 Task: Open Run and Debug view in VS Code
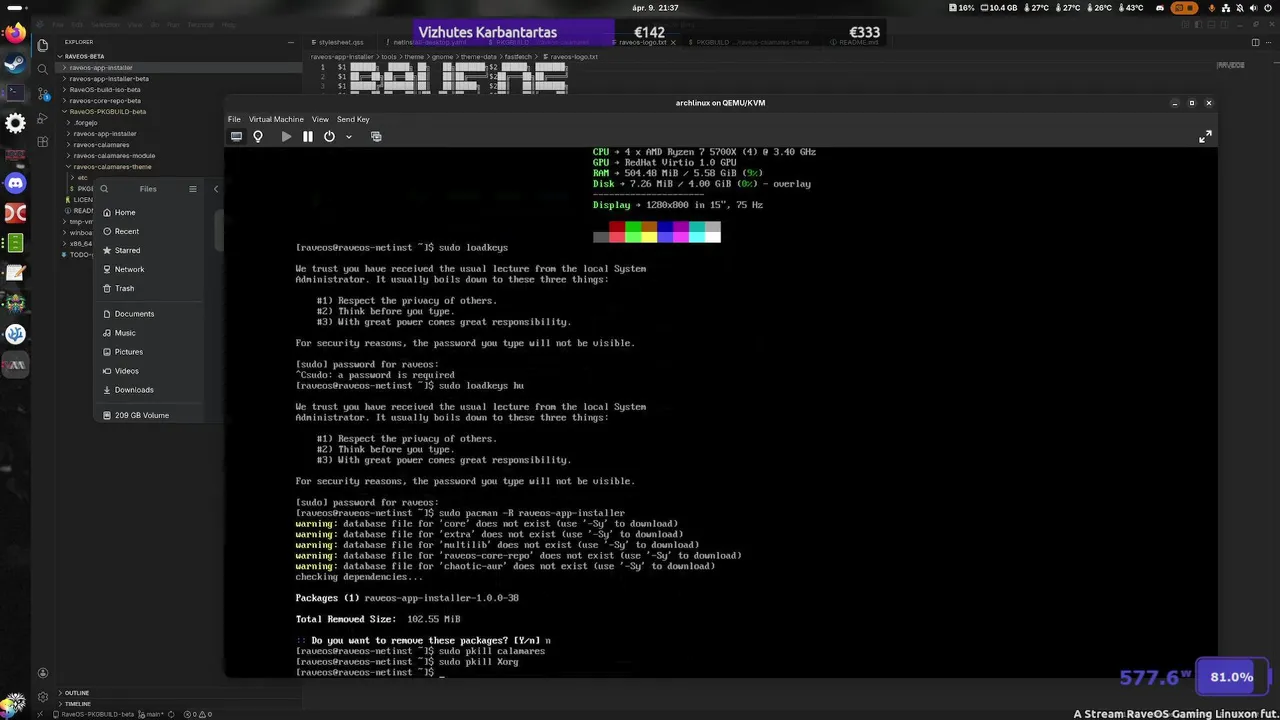tap(42, 118)
